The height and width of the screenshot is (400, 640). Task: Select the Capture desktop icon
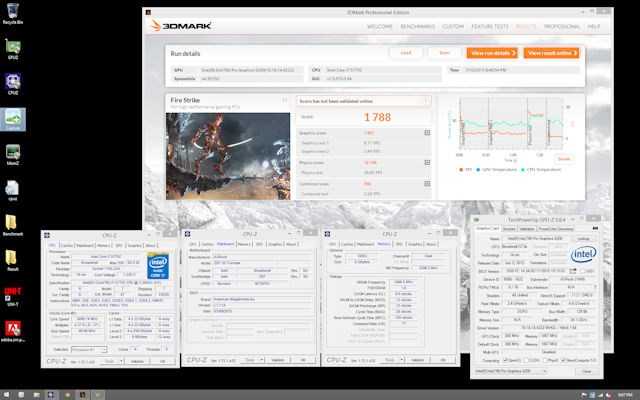13,119
